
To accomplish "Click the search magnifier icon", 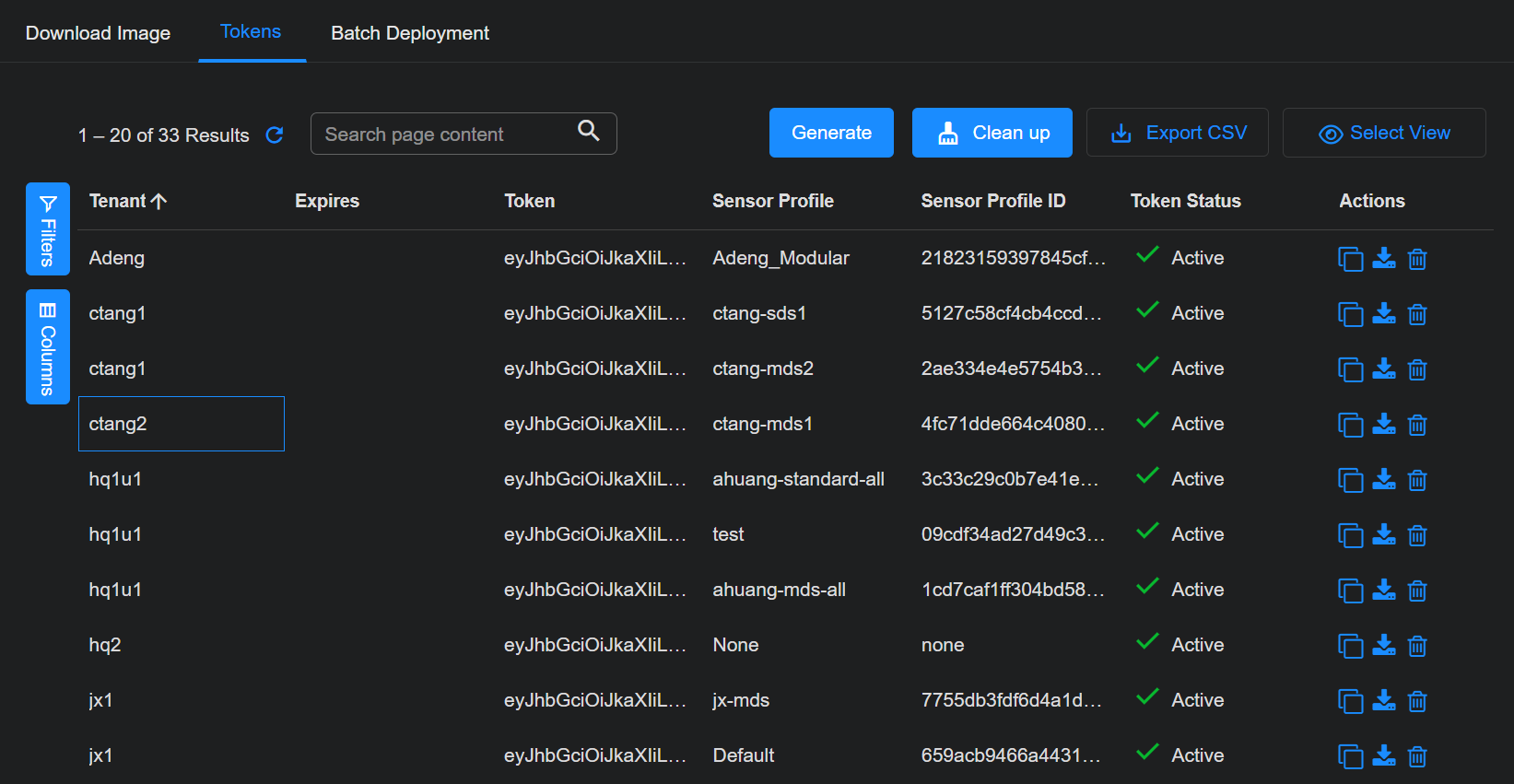I will tap(588, 131).
